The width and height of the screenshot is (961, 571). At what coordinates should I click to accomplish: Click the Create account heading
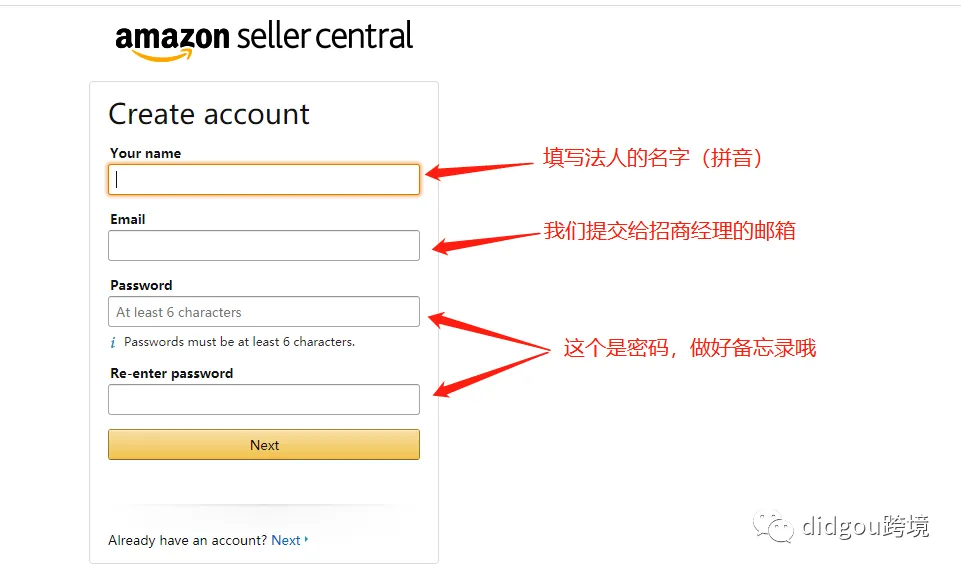point(209,114)
